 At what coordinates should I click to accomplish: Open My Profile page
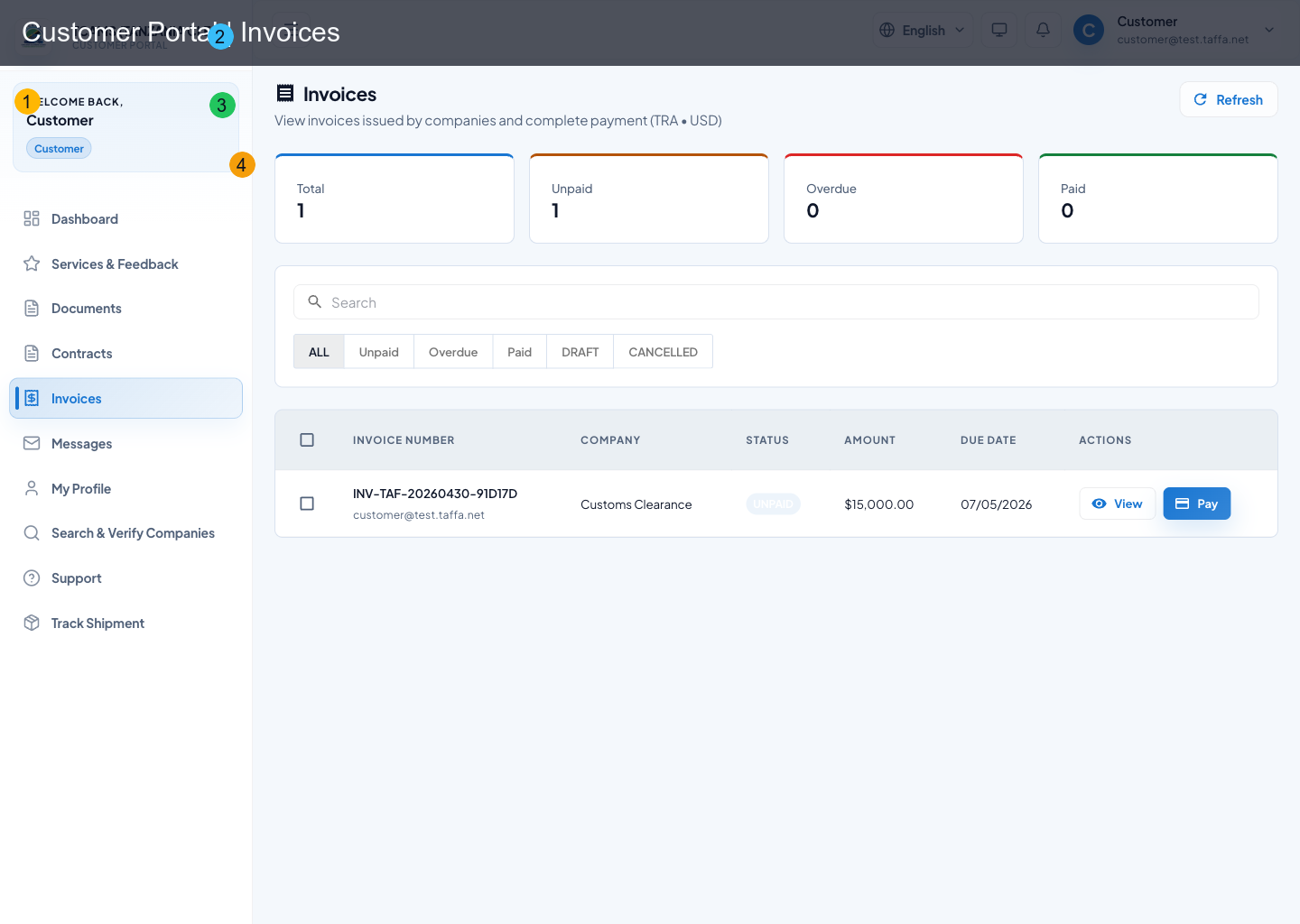pyautogui.click(x=125, y=488)
